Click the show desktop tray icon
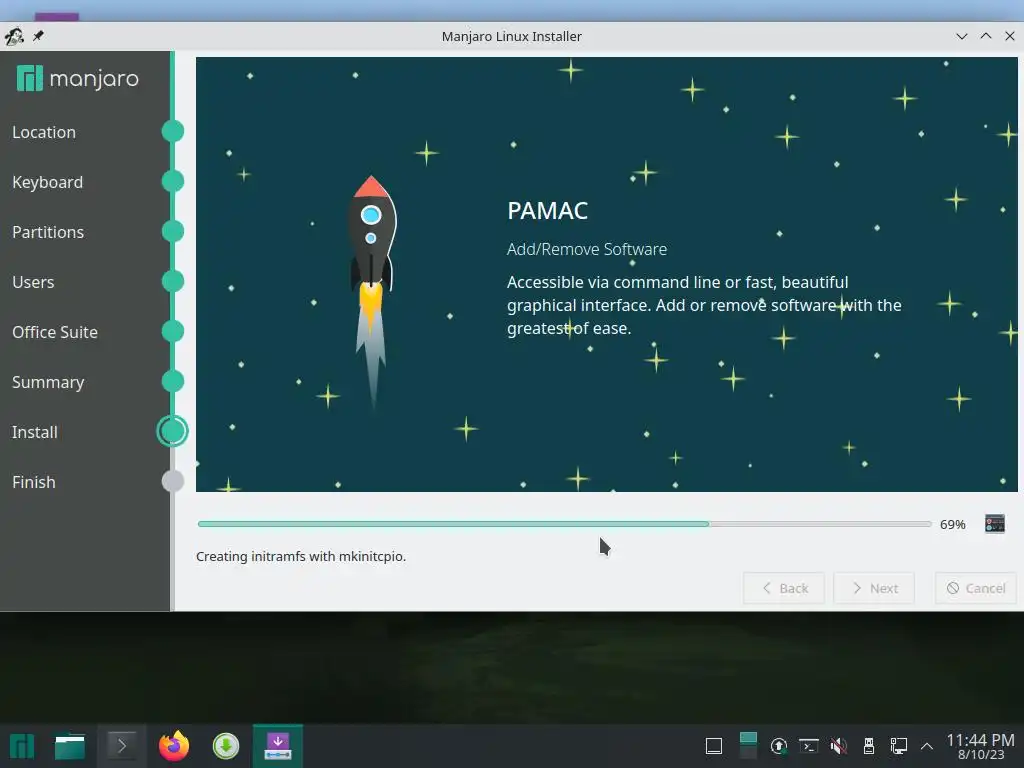Image resolution: width=1024 pixels, height=768 pixels. click(714, 746)
